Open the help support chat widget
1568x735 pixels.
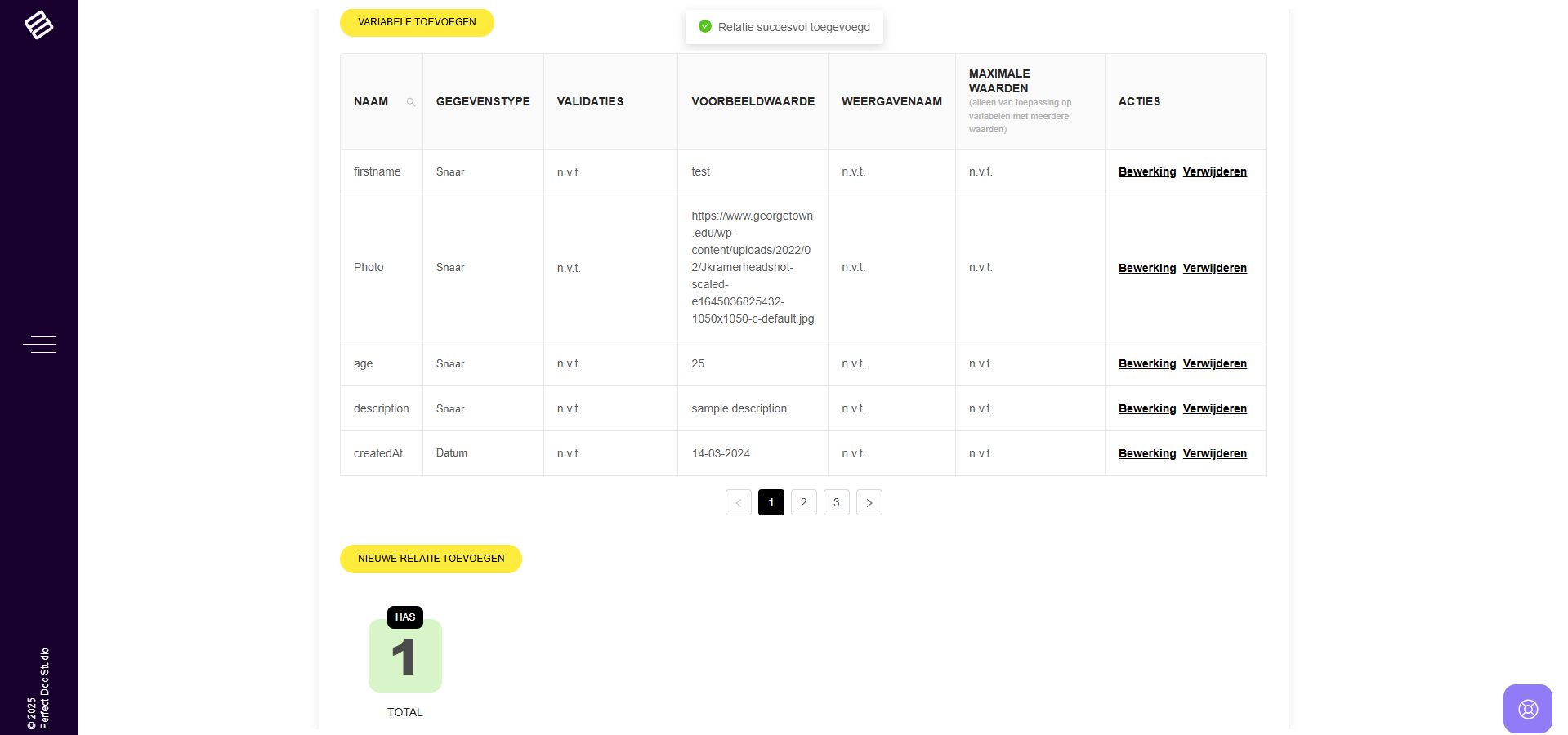tap(1527, 708)
